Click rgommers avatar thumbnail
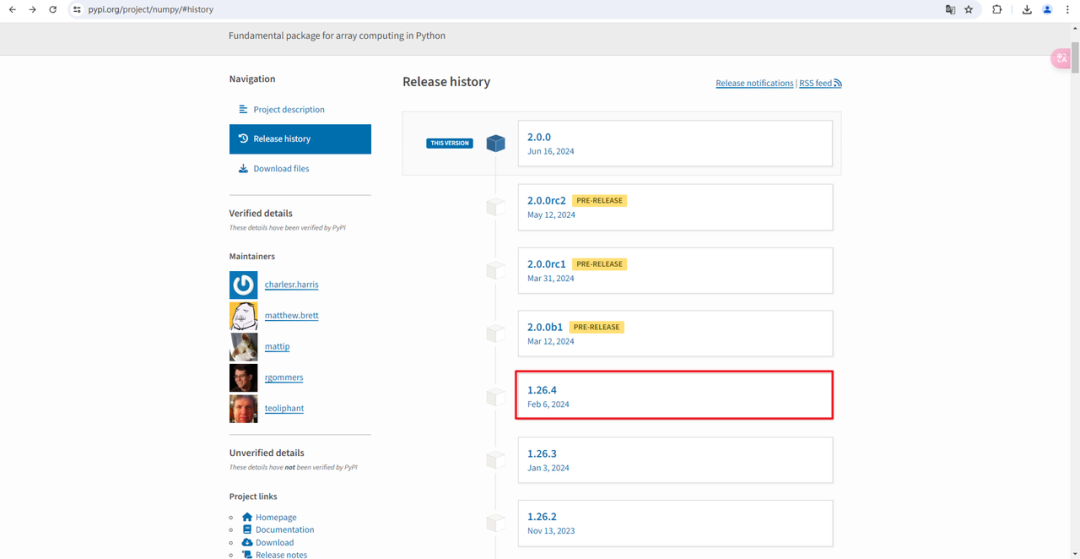The height and width of the screenshot is (559, 1080). coord(243,378)
